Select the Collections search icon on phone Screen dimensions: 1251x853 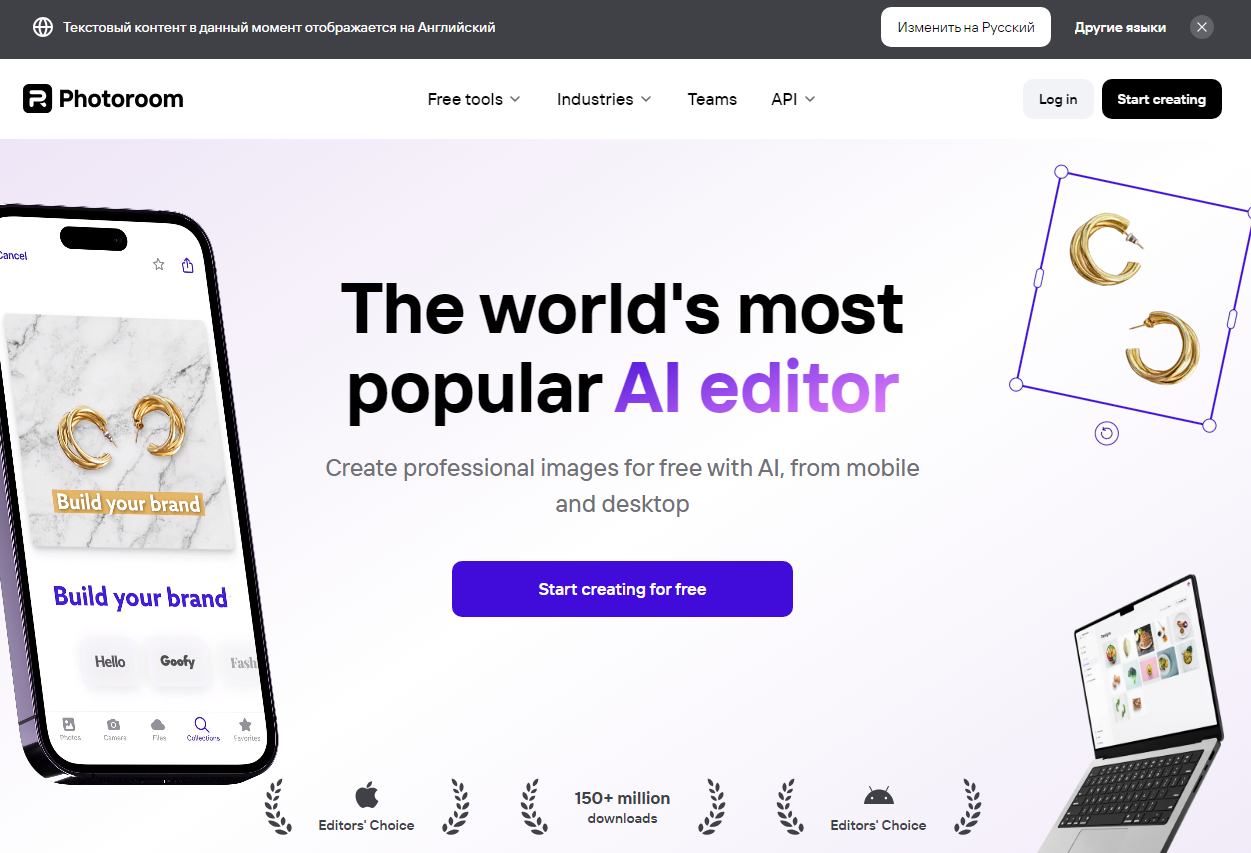tap(202, 724)
